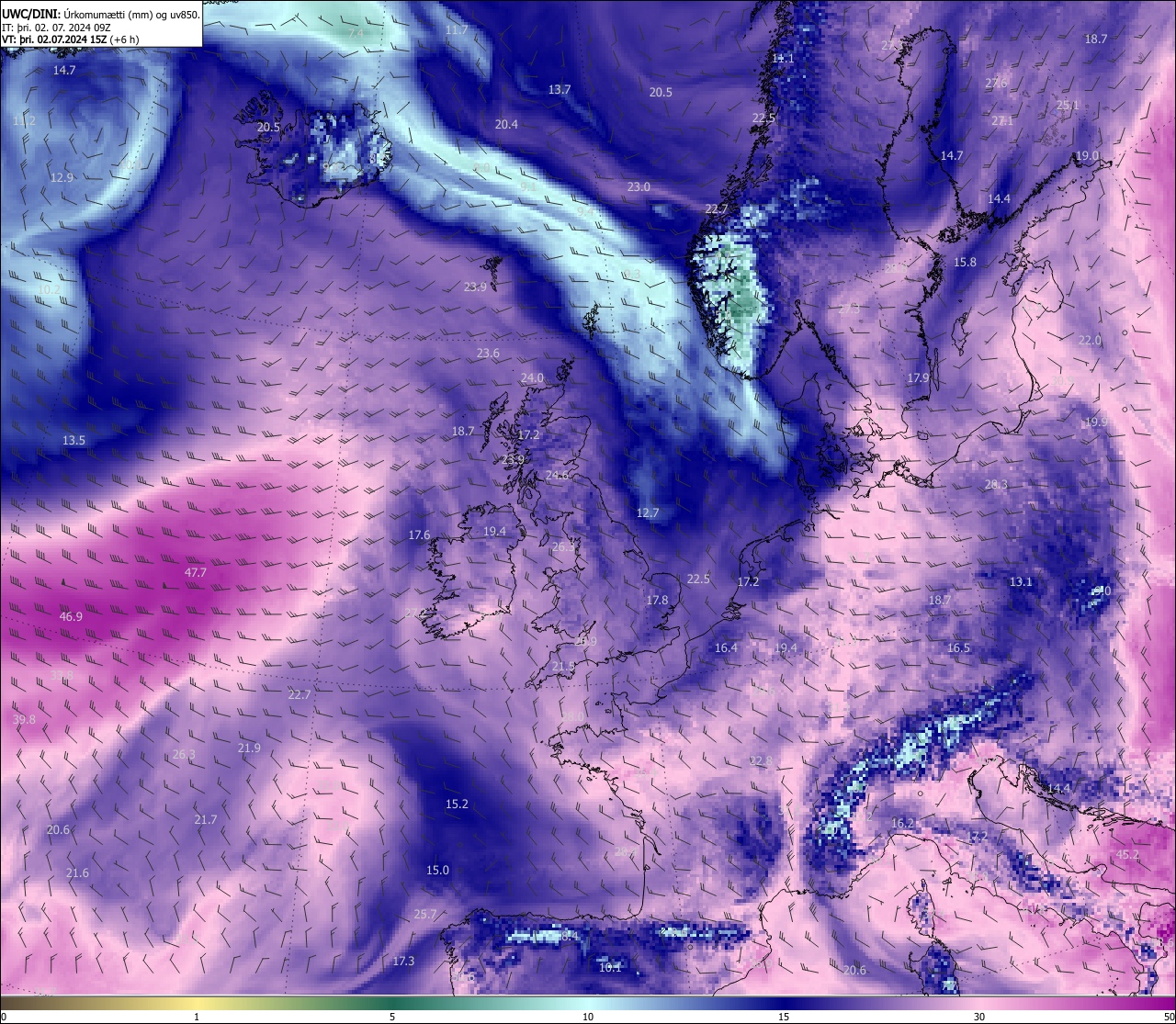This screenshot has width=1176, height=1024.
Task: Click the 15.8 value label
Action: click(965, 262)
